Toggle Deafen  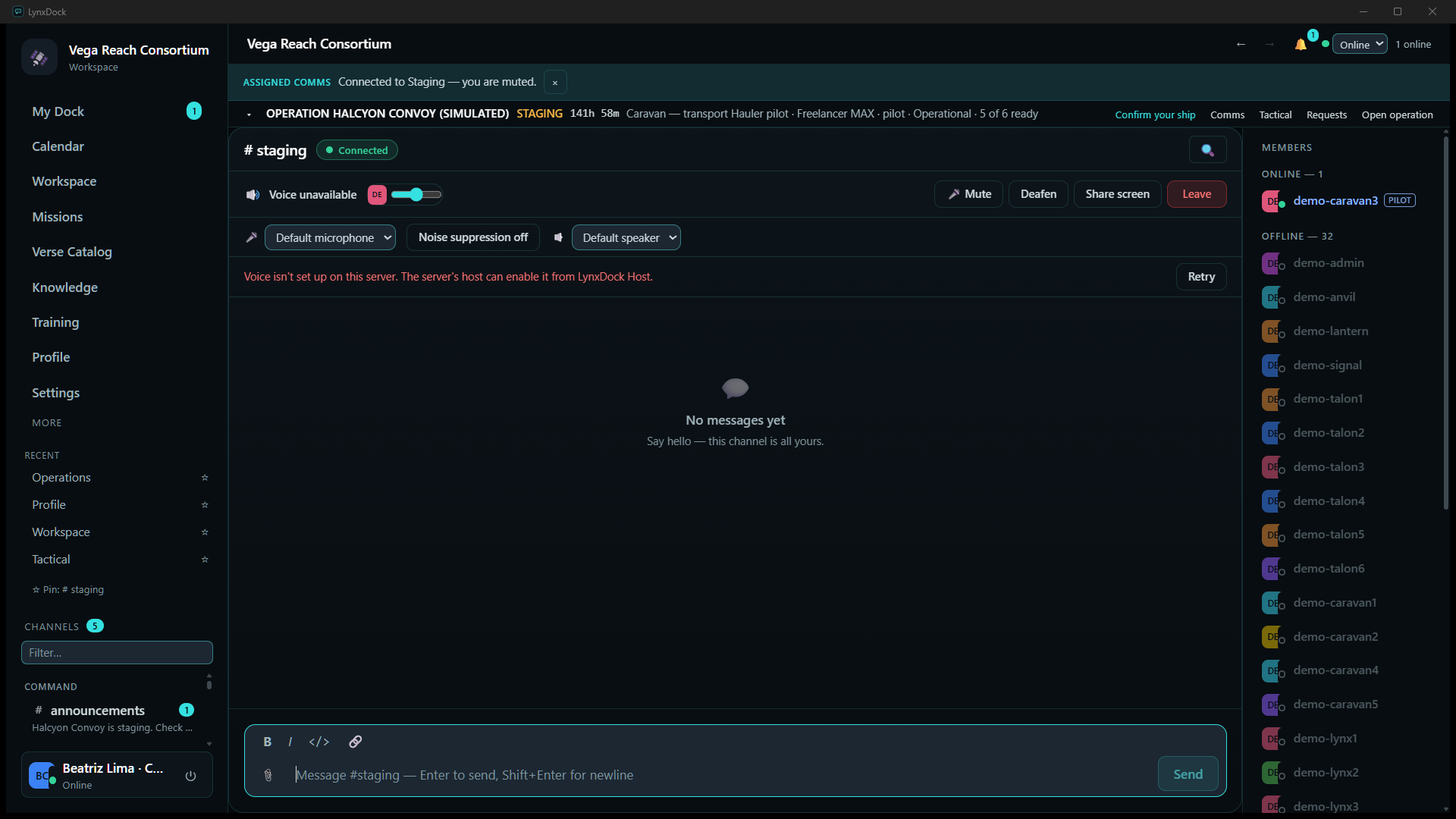pyautogui.click(x=1038, y=194)
